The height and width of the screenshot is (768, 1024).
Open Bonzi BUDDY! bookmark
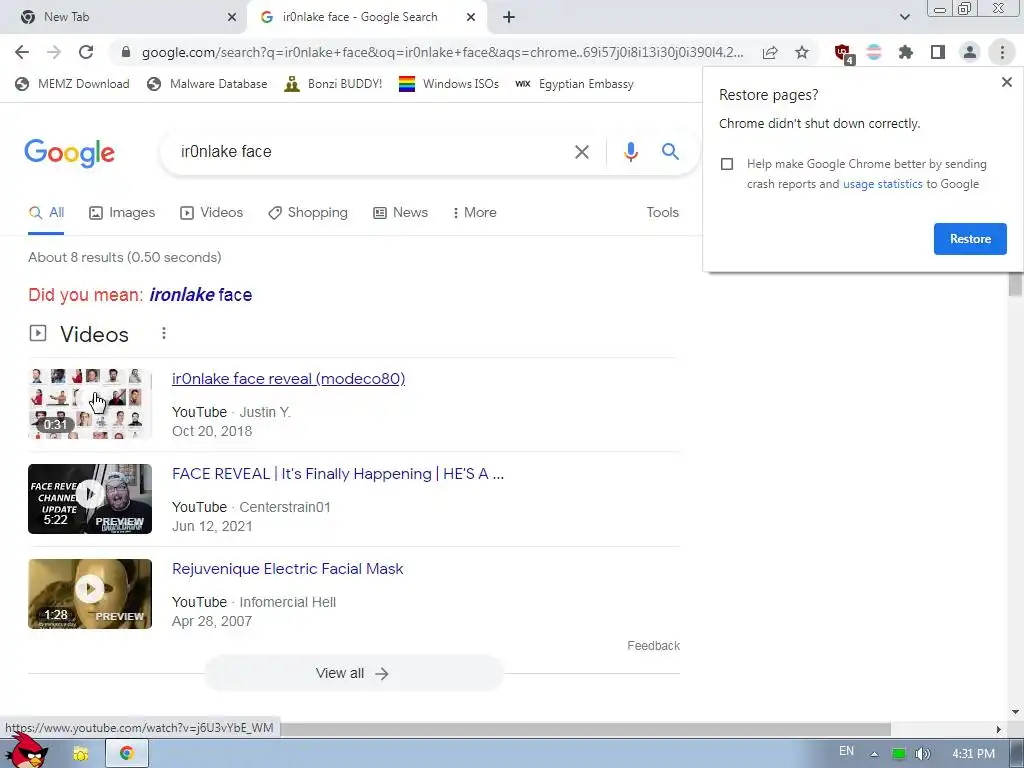(x=334, y=84)
